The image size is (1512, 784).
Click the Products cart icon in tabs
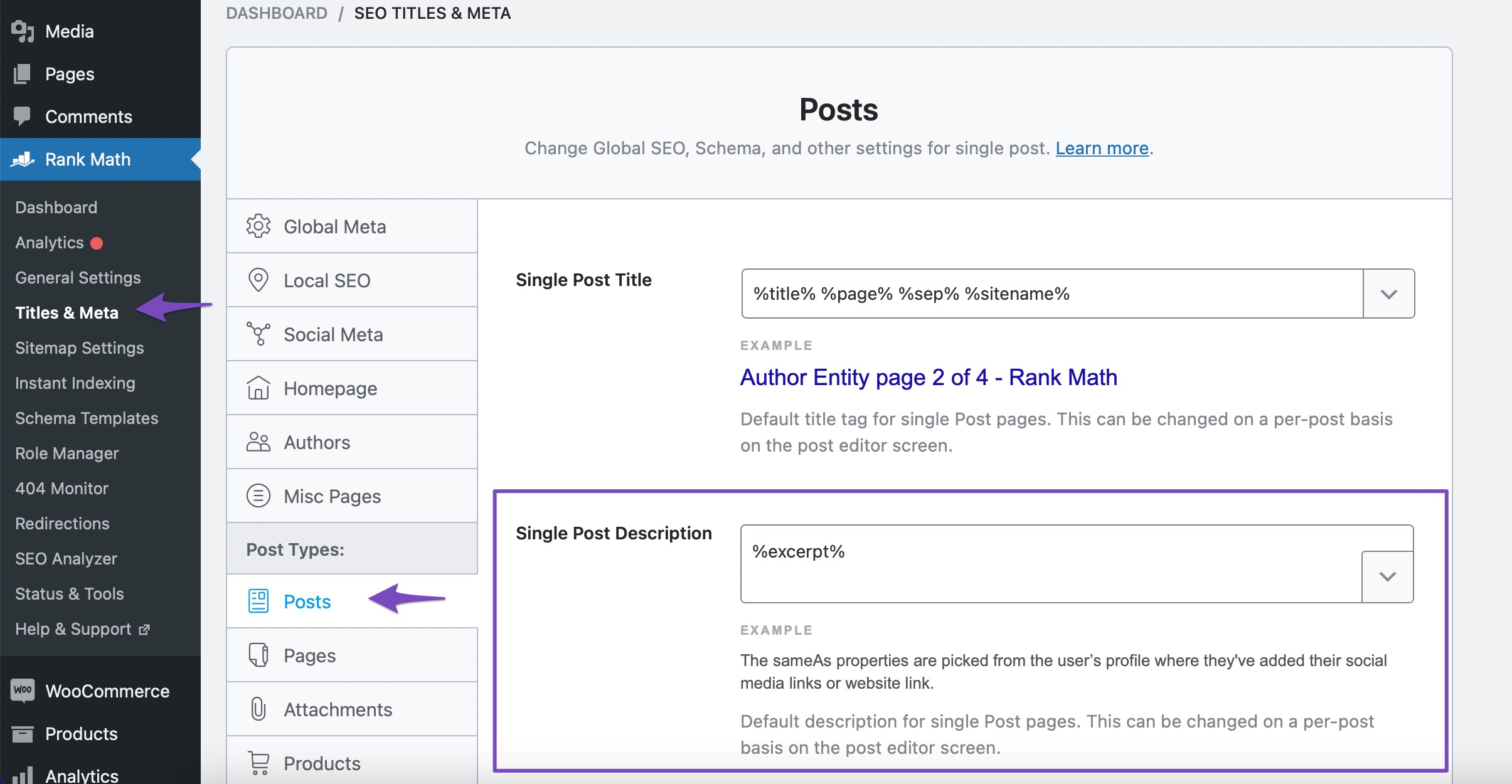[x=258, y=763]
